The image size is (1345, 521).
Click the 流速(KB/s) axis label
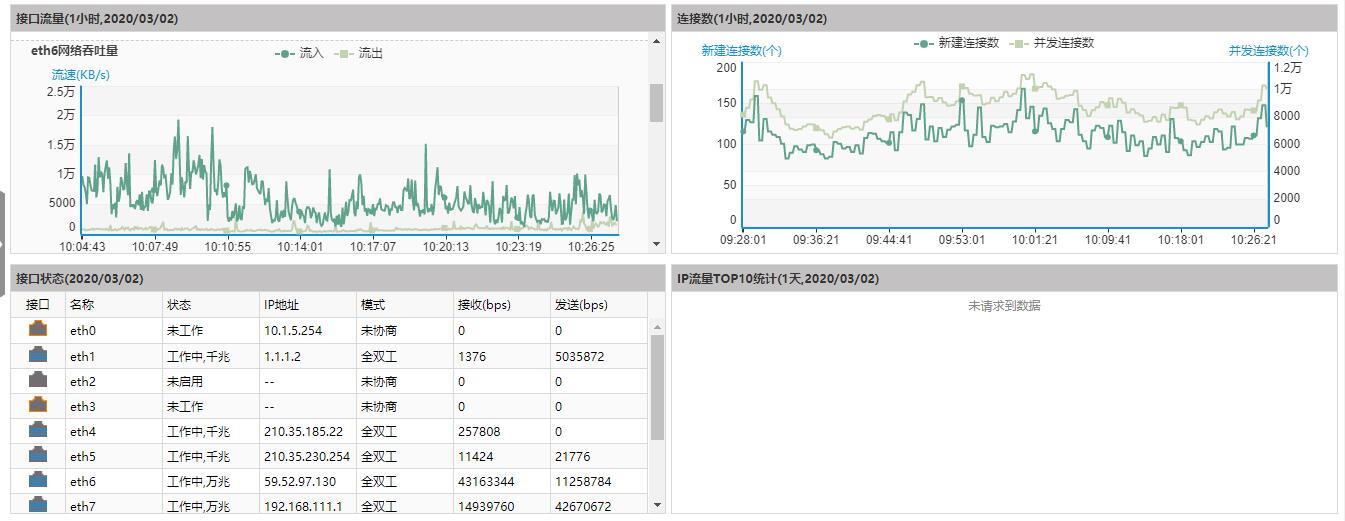(81, 74)
